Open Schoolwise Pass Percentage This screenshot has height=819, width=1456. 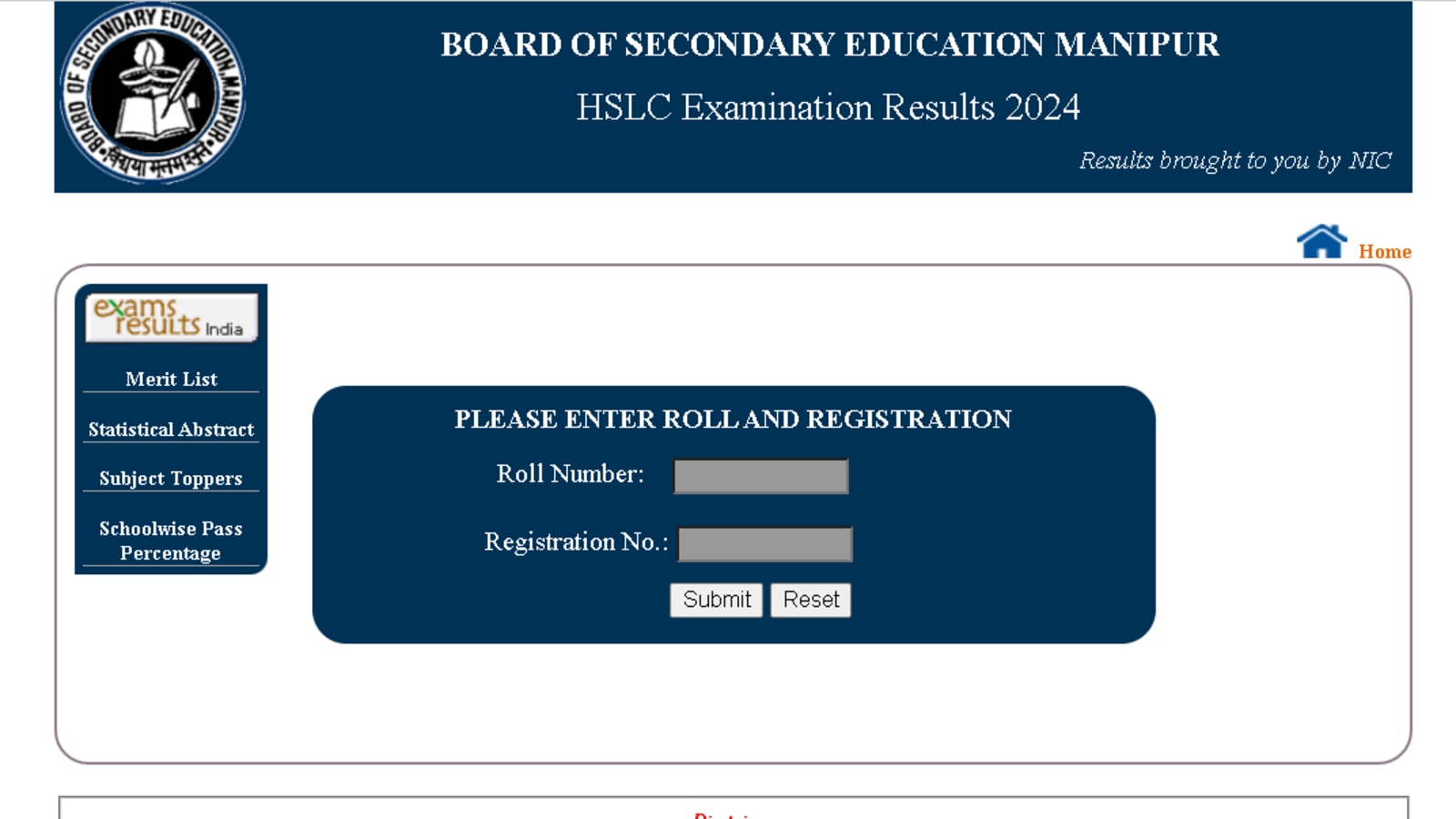click(x=171, y=540)
